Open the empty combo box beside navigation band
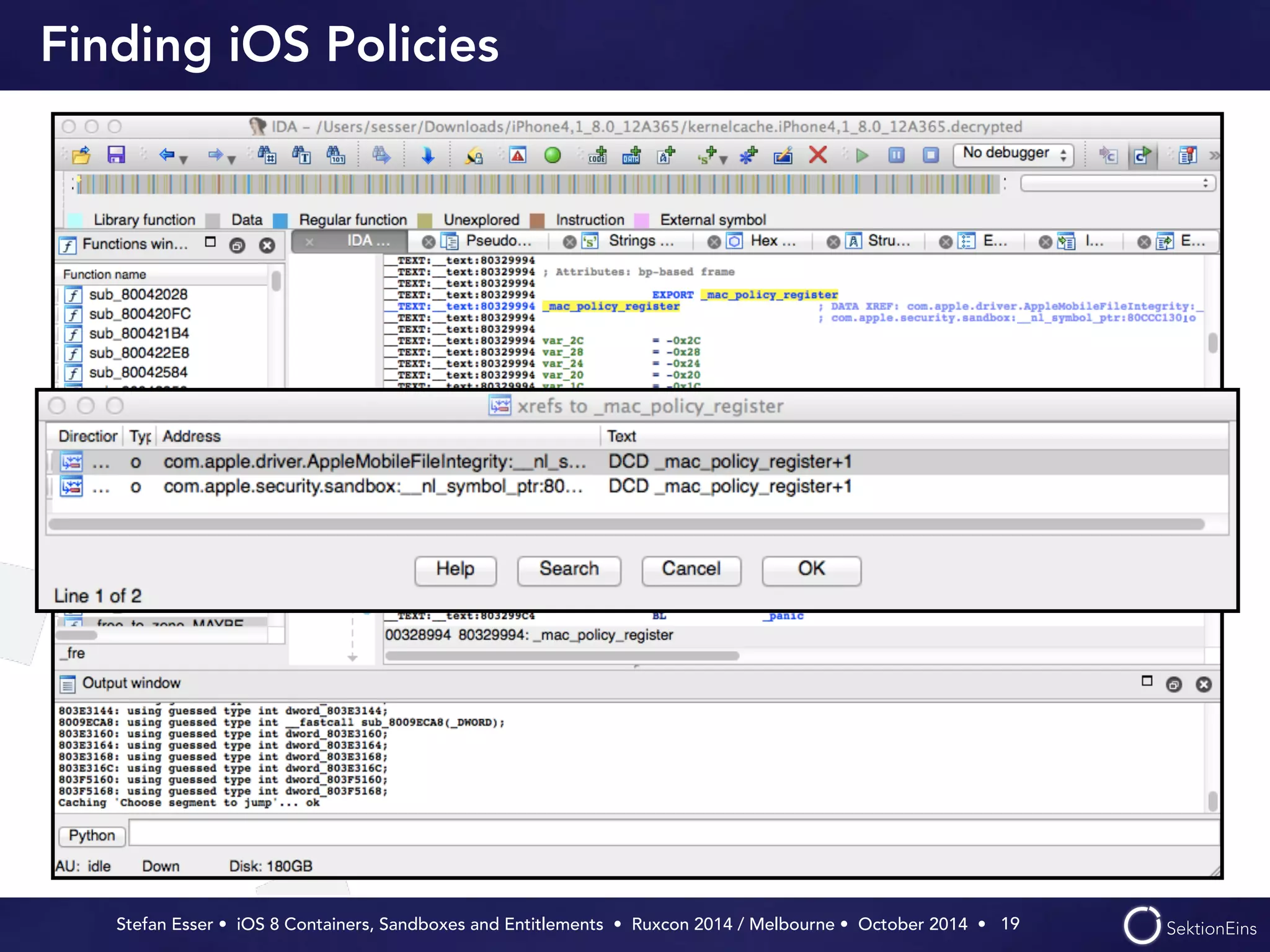 coord(1117,183)
